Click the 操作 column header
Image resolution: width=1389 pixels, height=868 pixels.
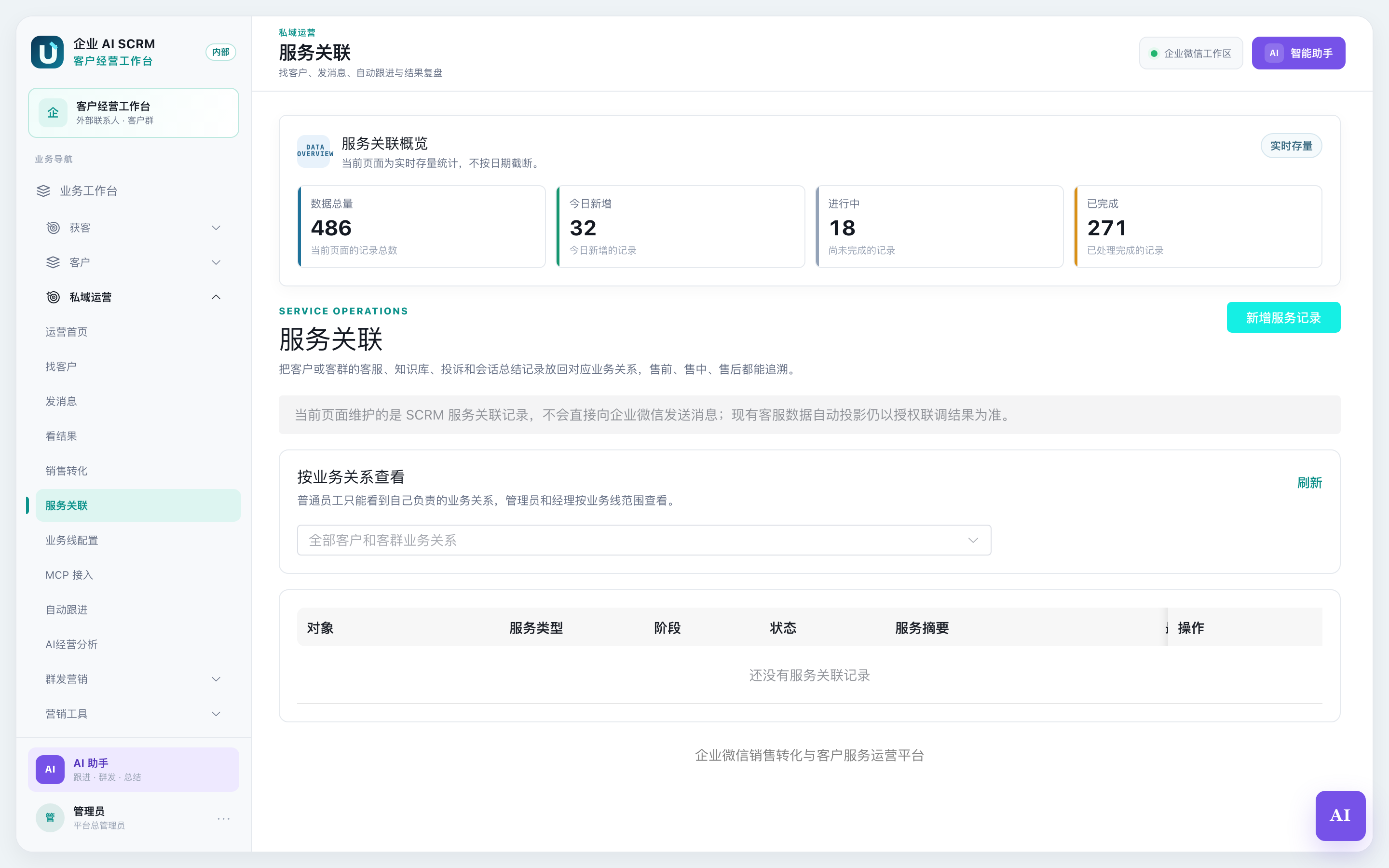(x=1191, y=627)
